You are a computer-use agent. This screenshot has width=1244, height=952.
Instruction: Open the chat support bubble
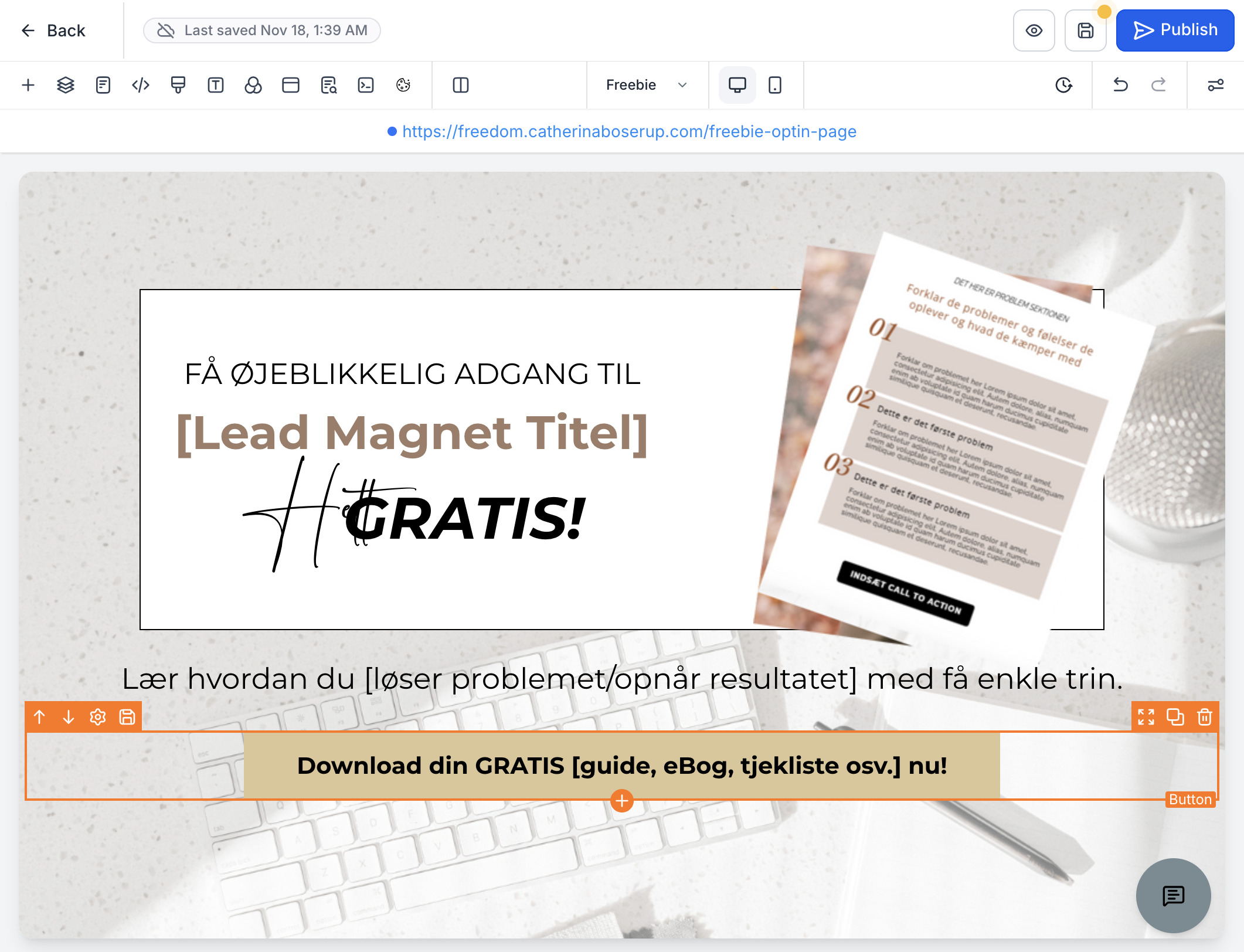coord(1174,896)
